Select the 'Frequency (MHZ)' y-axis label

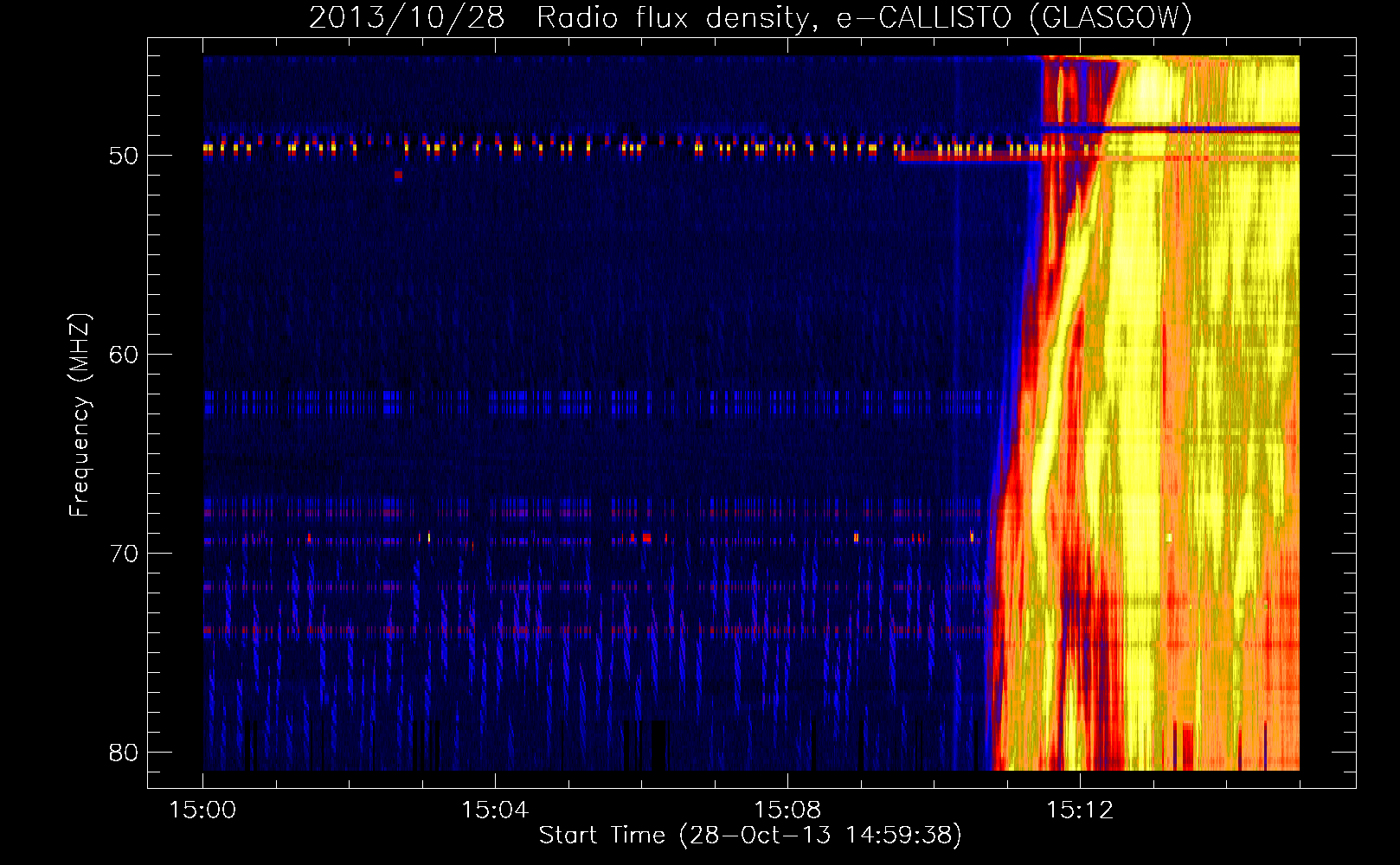(80, 415)
